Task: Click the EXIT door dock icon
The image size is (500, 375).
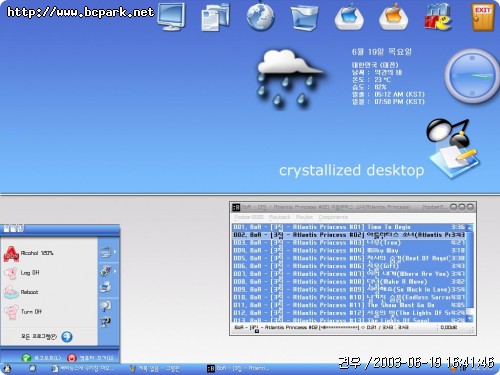Action: 482,17
